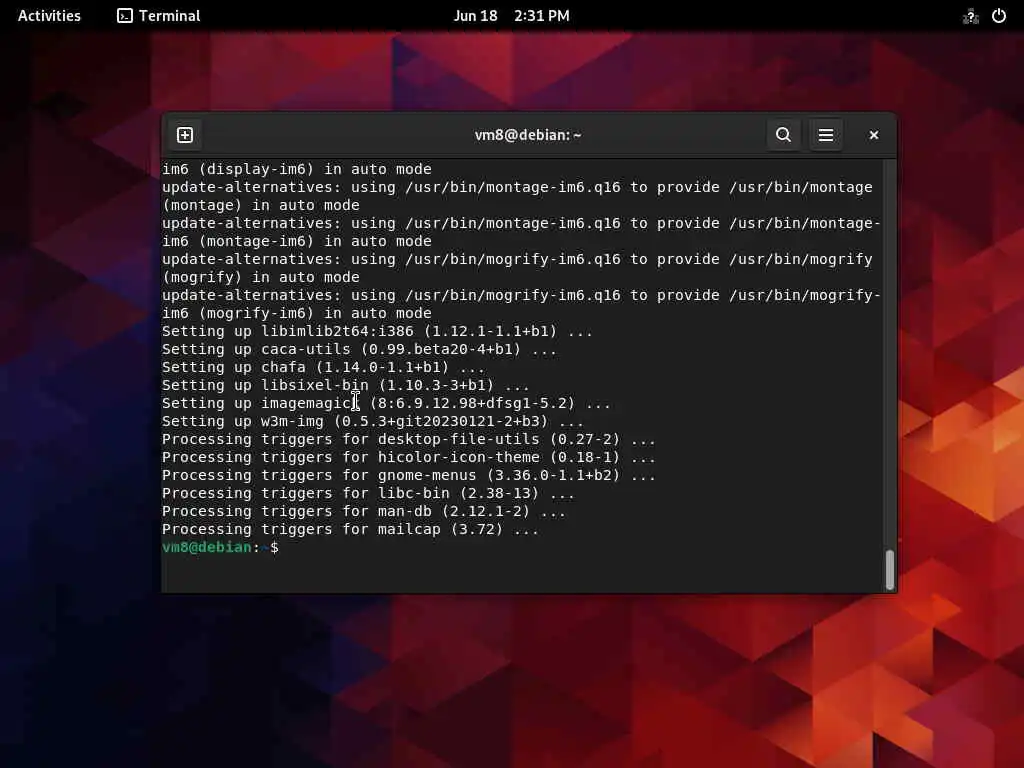Open the terminal hamburger menu
The image size is (1024, 768).
825,135
